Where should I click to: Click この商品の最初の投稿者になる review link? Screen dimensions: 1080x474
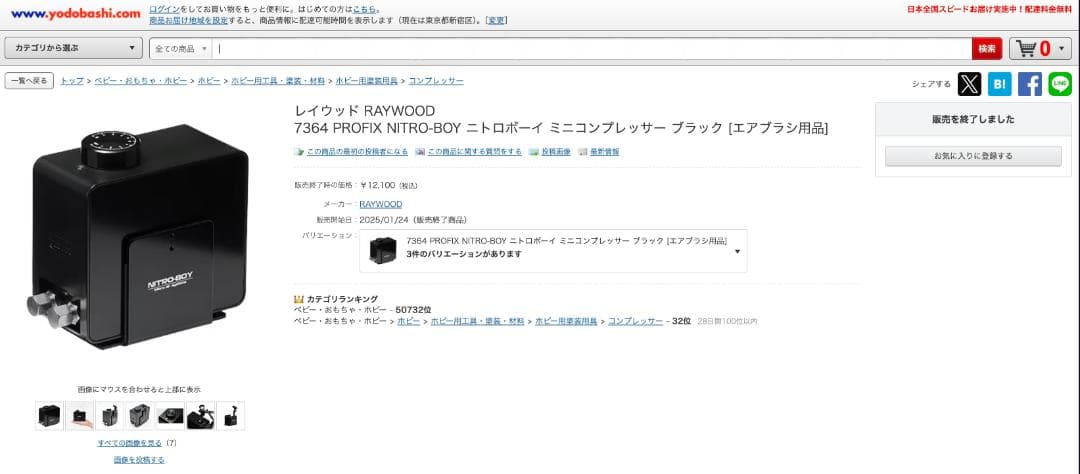coord(357,152)
